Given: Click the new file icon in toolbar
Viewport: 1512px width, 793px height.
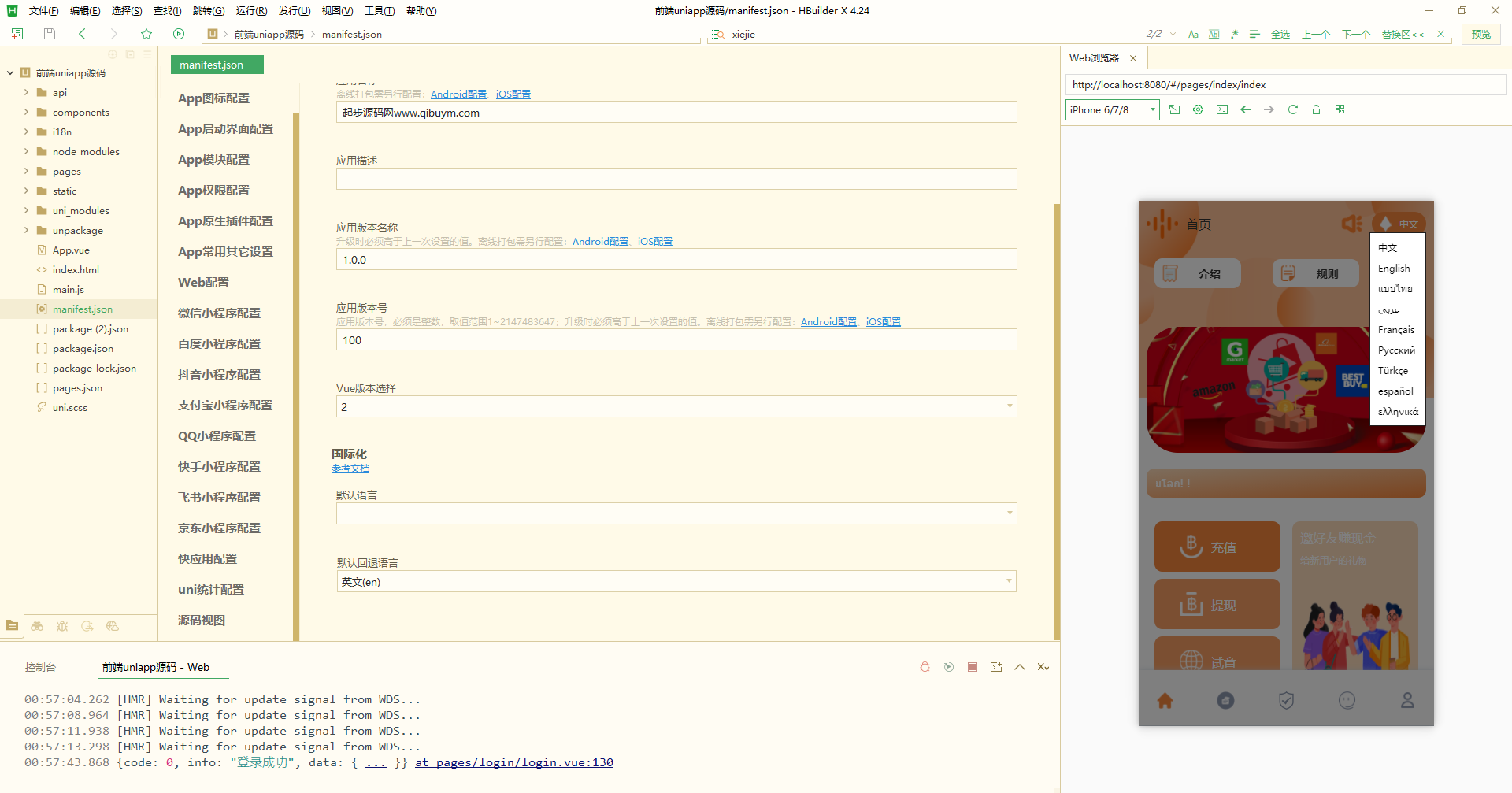Looking at the screenshot, I should coord(17,34).
